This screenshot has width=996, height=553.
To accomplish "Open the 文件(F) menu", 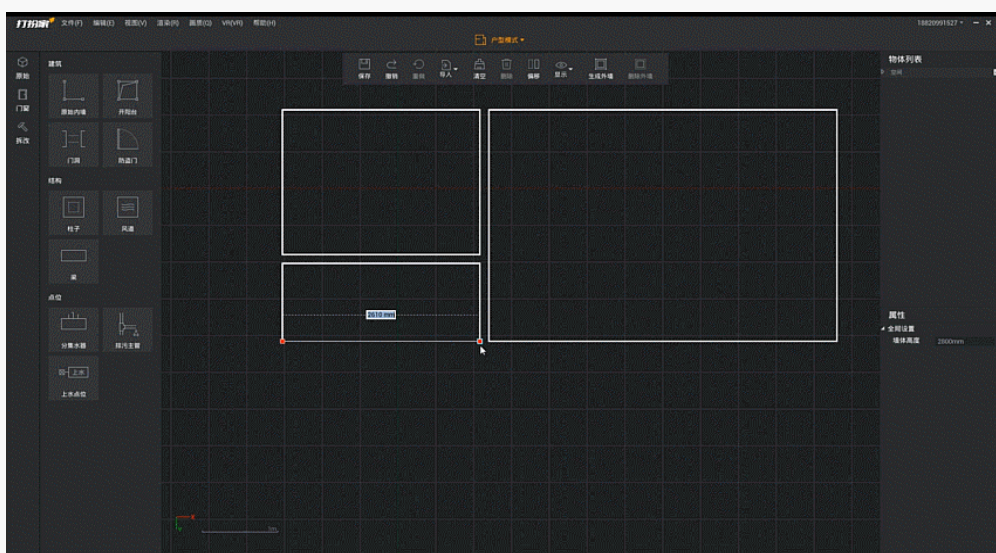I will pyautogui.click(x=72, y=23).
